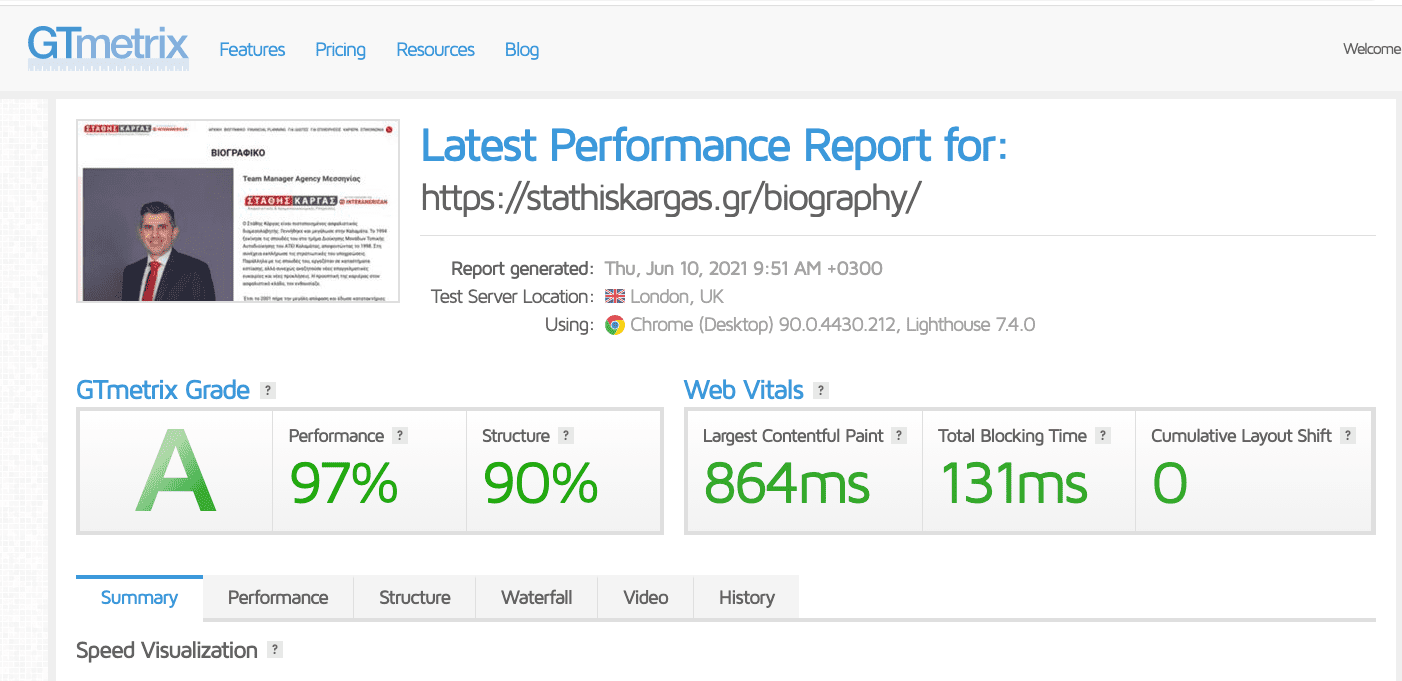Screen dimensions: 1402x681
Task: Switch to the Performance tab
Action: pyautogui.click(x=278, y=597)
